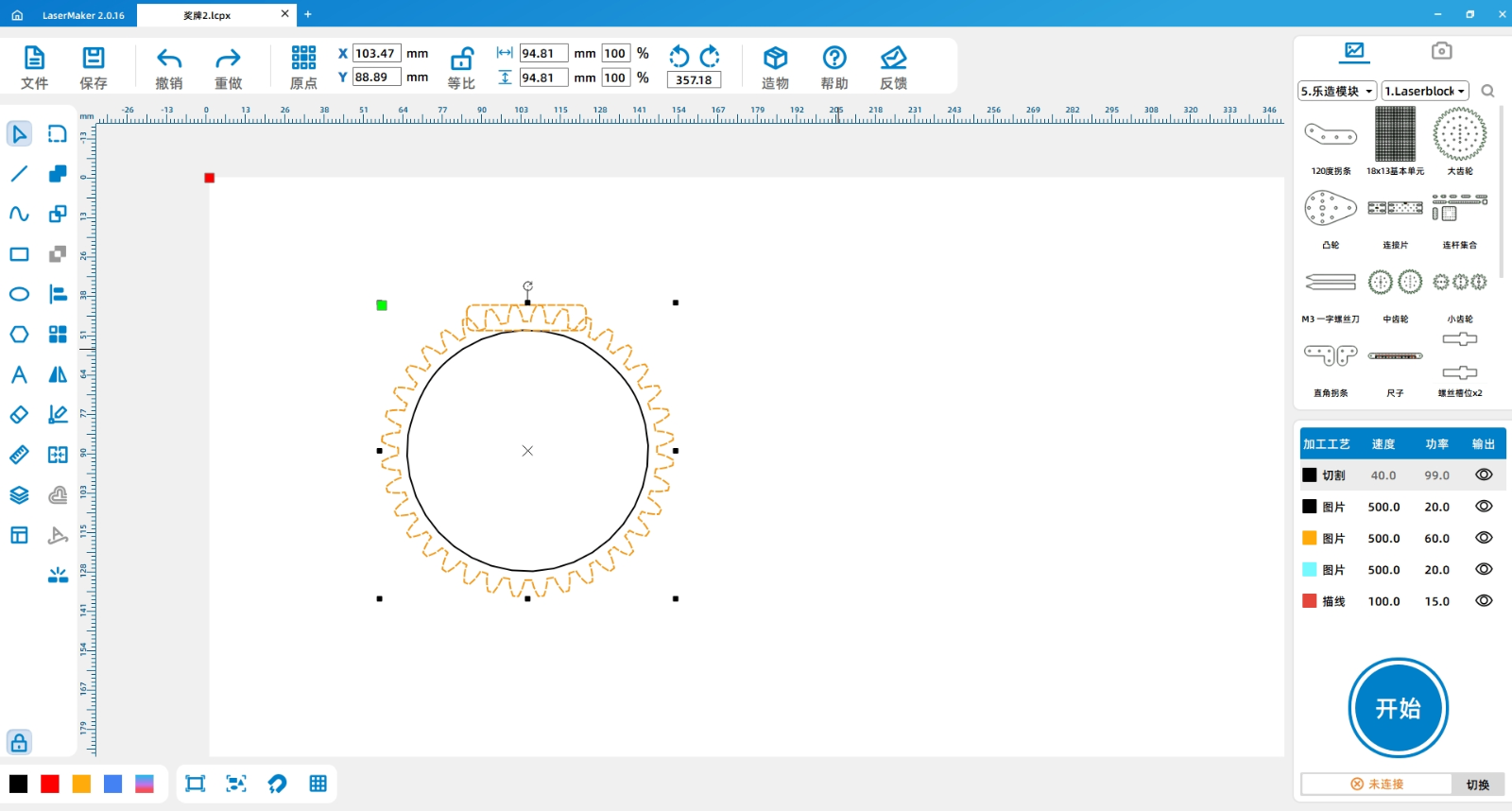
Task: Toggle eye icon for red 描线 layer
Action: click(x=1484, y=601)
